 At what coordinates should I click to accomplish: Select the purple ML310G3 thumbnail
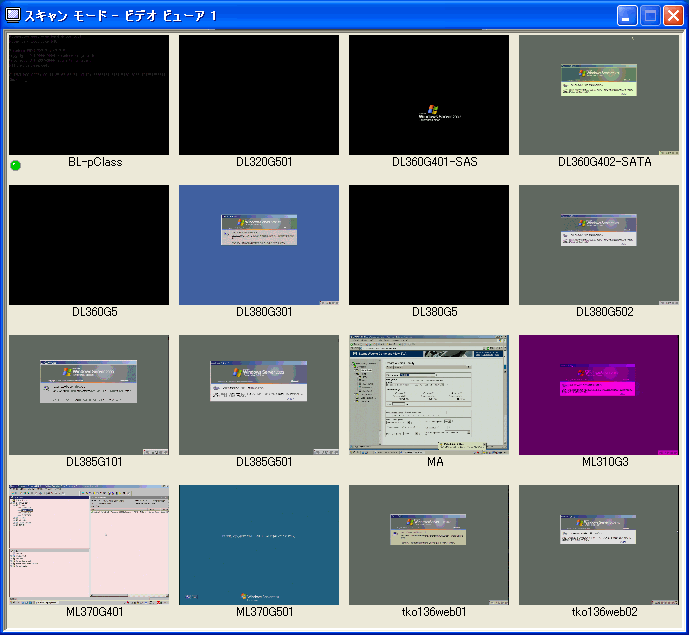coord(599,395)
